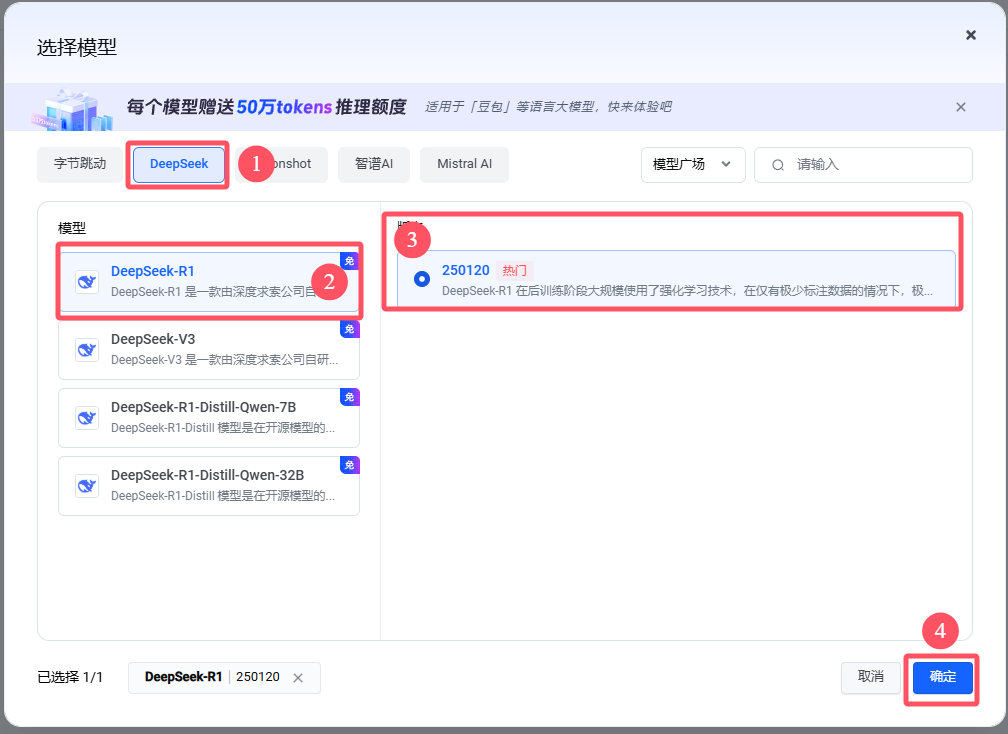Switch to the 字节跳动 tab

(80, 164)
